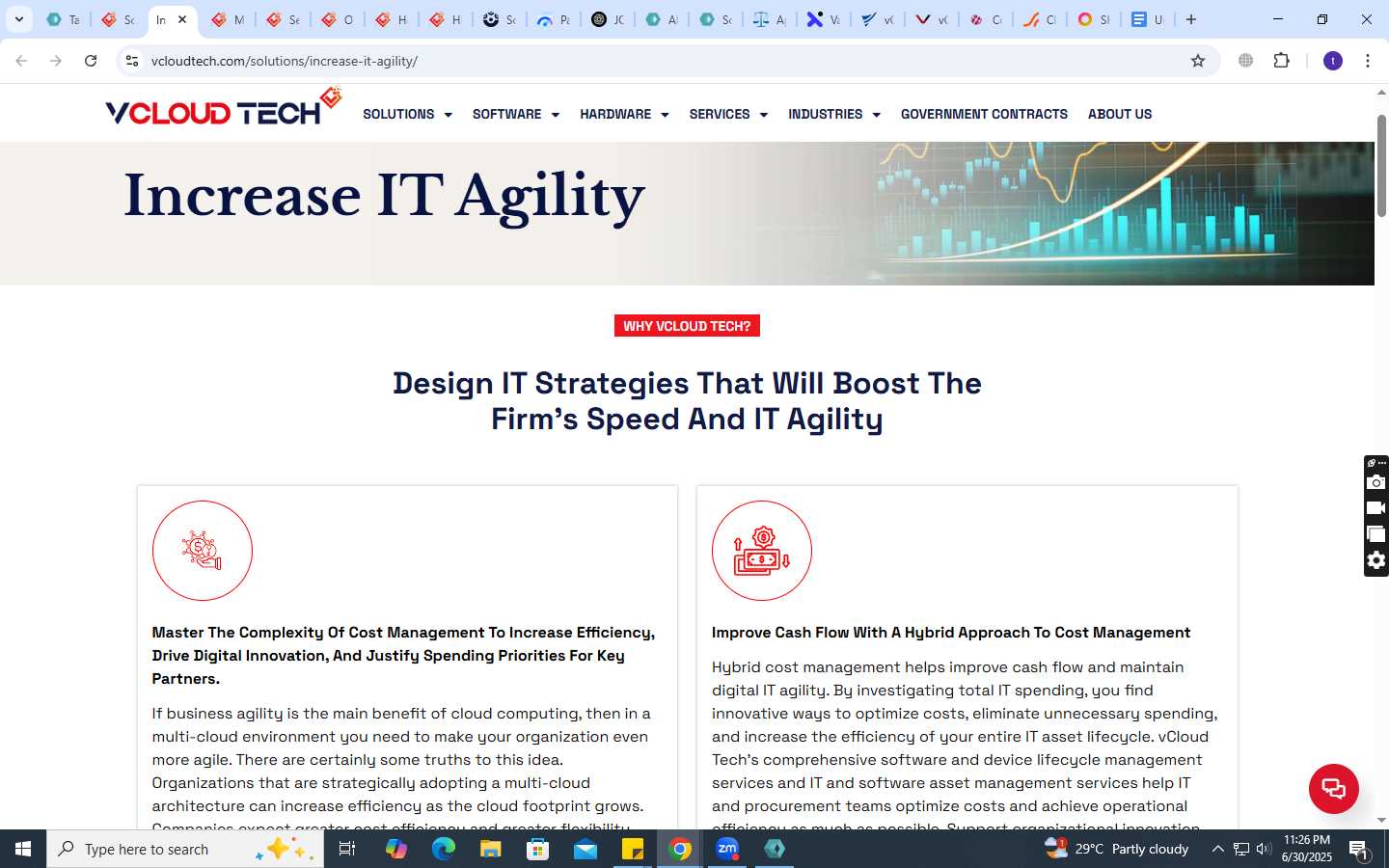Open Task View on the taskbar
This screenshot has height=868, width=1389.
pyautogui.click(x=347, y=849)
